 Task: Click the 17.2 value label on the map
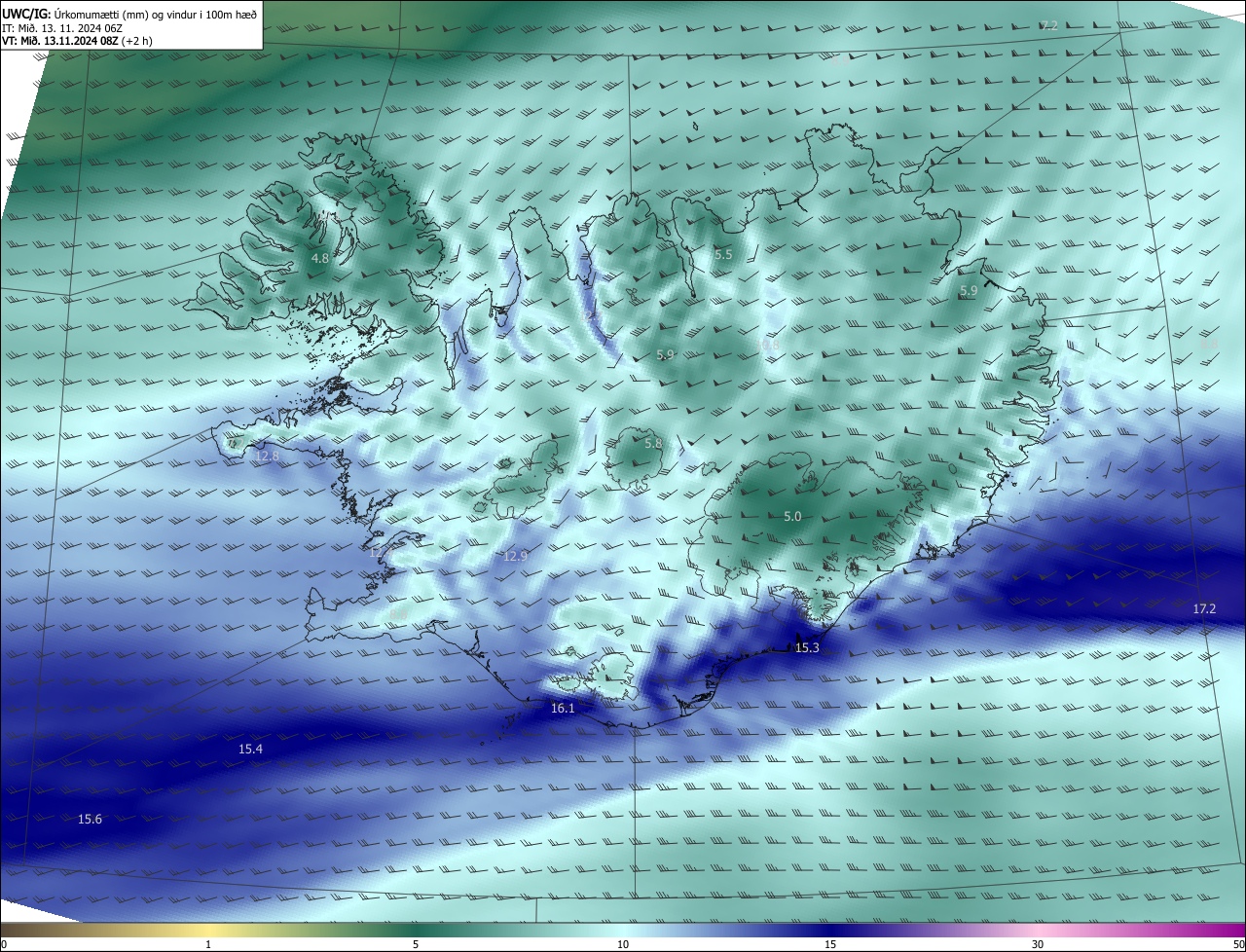[x=1204, y=609]
